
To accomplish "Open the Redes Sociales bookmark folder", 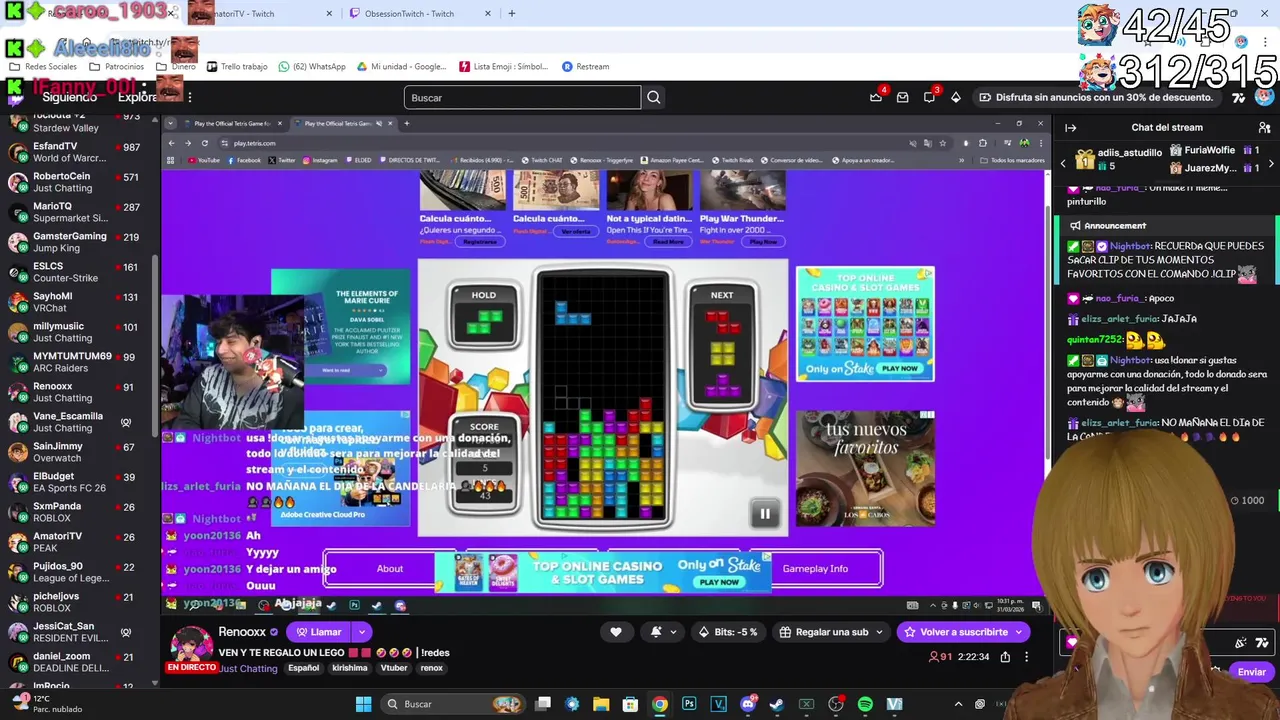I will pos(43,66).
